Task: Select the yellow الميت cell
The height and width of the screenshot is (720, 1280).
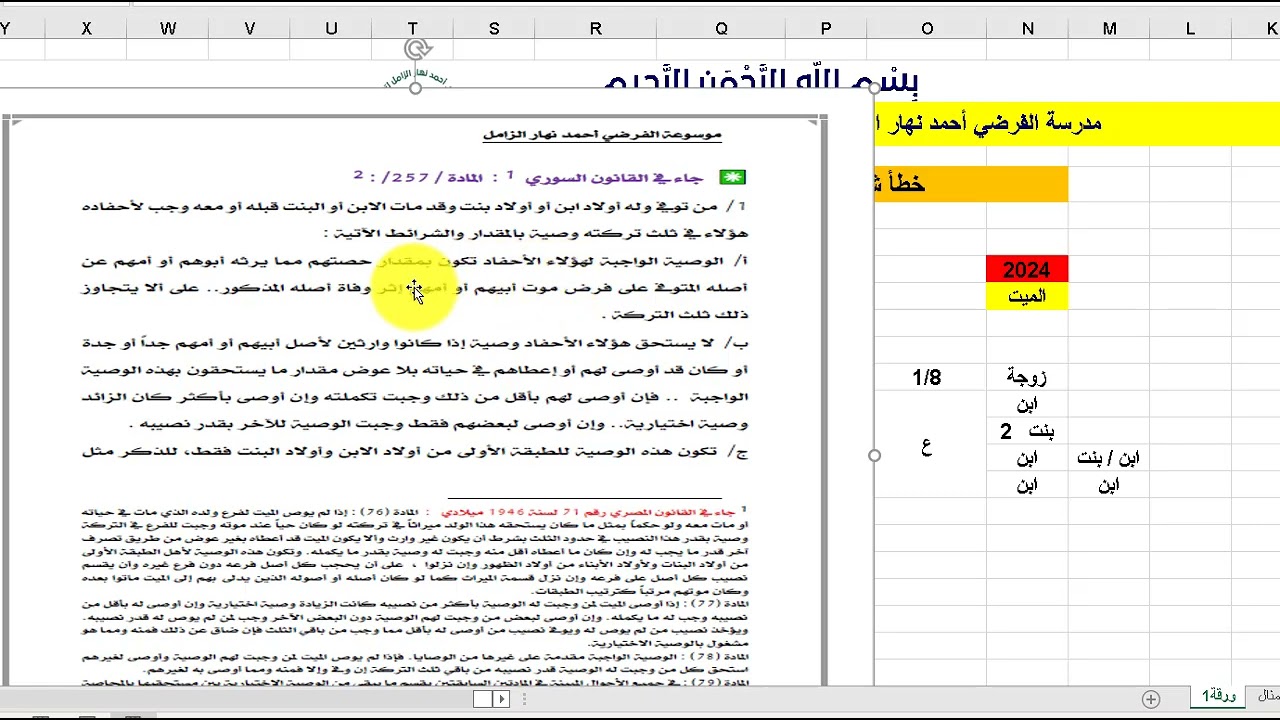Action: coord(1027,296)
